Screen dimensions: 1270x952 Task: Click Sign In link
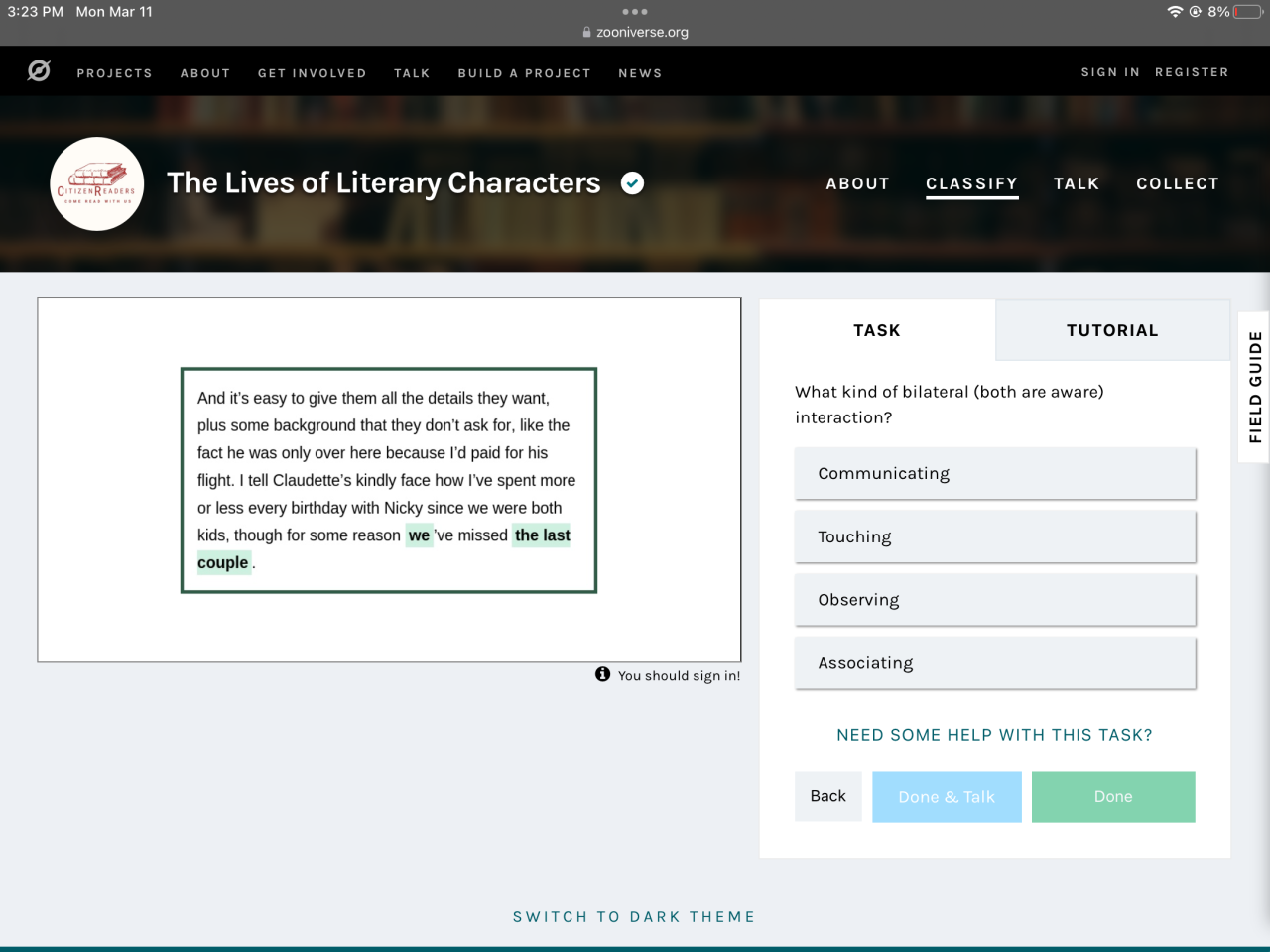1110,72
